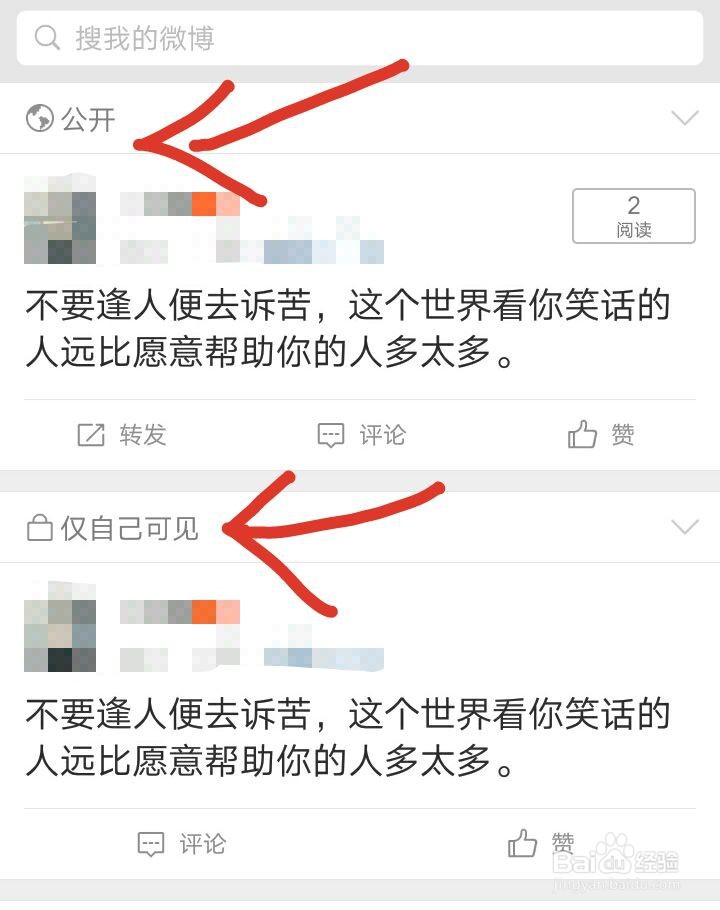Click comment bubble icon on private post
The image size is (720, 910).
click(x=151, y=844)
